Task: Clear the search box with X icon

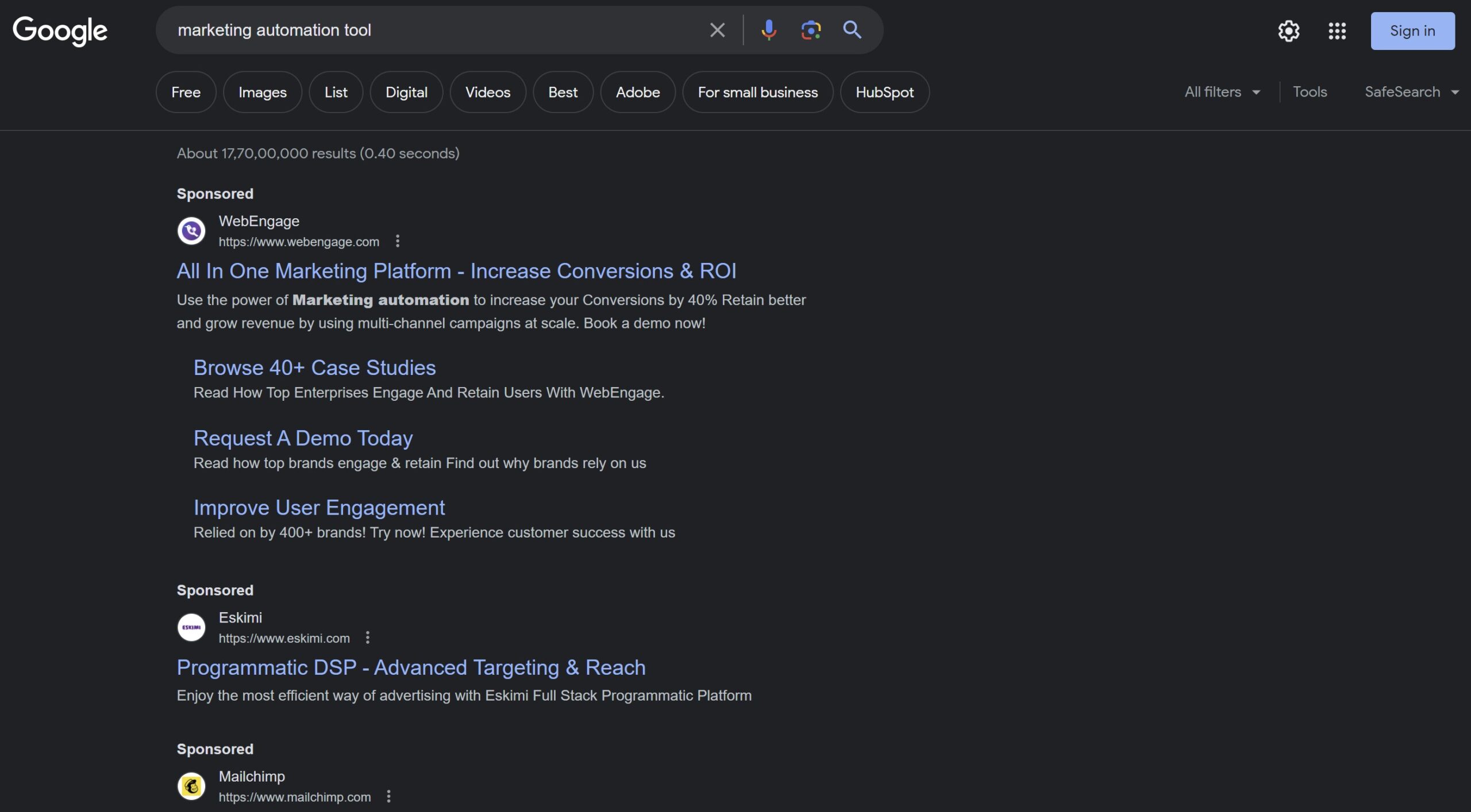Action: pos(717,30)
